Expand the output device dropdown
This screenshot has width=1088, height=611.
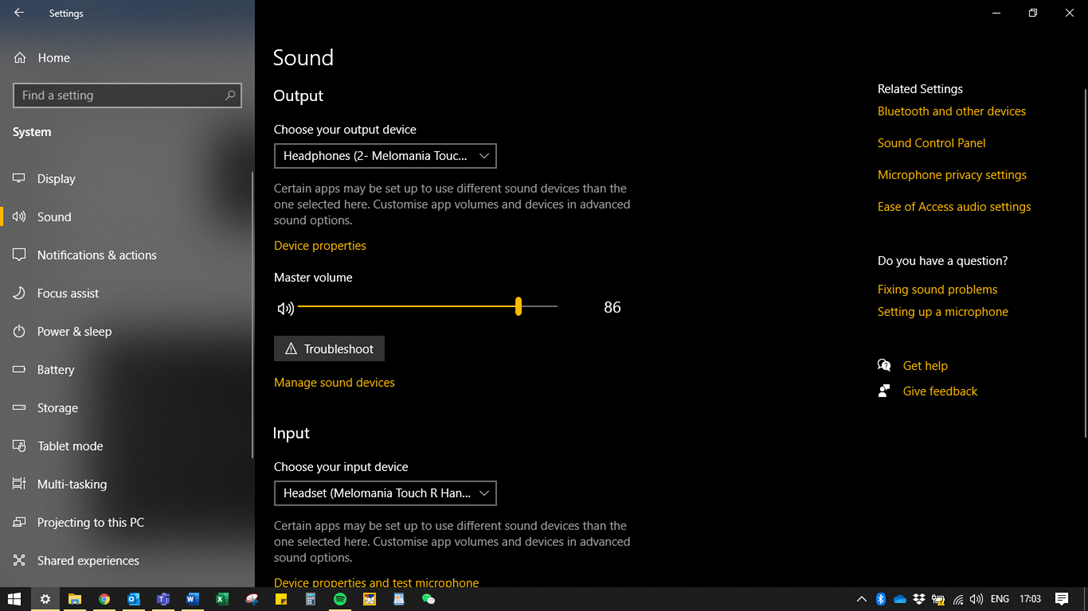coord(385,156)
